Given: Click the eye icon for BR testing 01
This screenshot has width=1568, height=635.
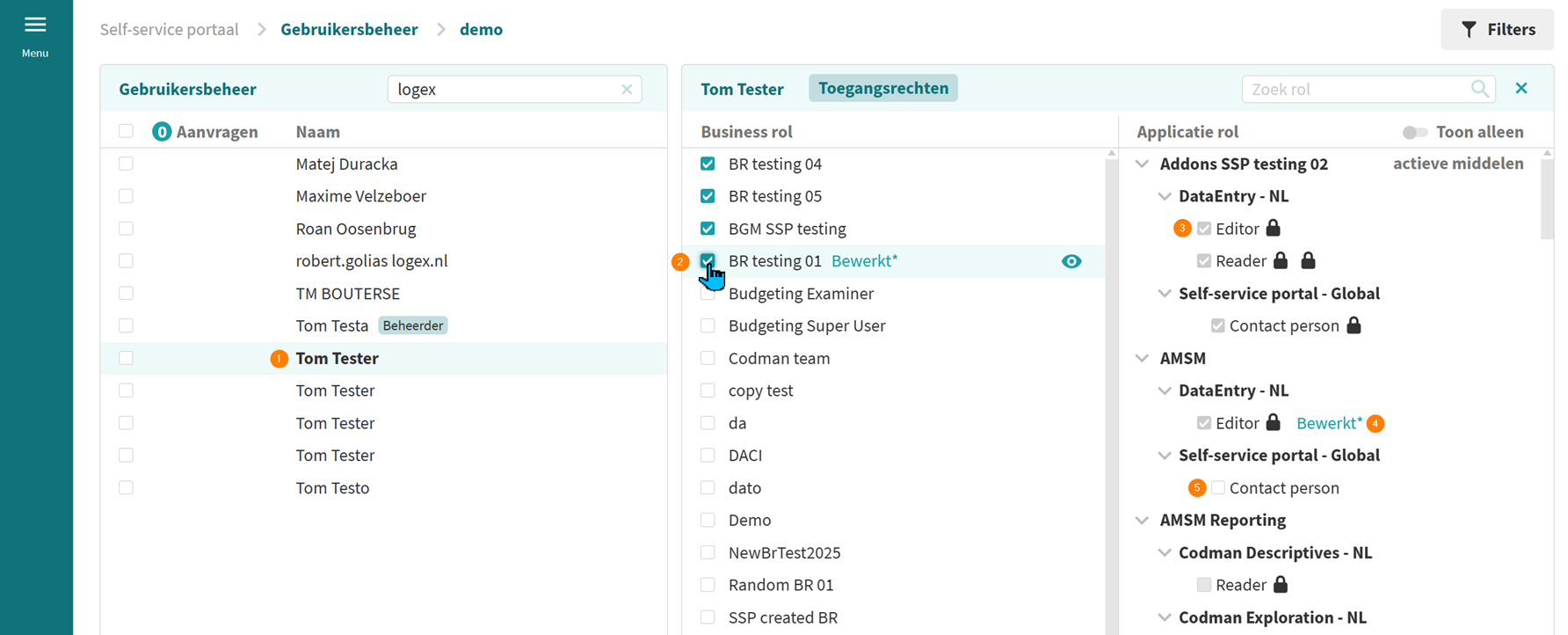Looking at the screenshot, I should click(1071, 261).
